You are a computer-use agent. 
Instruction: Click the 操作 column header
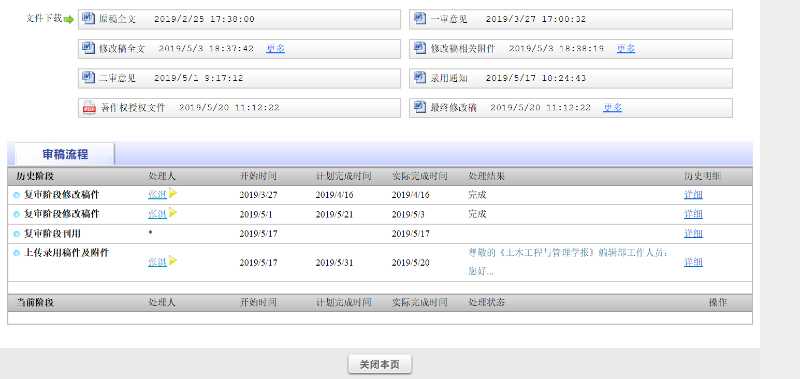[717, 302]
